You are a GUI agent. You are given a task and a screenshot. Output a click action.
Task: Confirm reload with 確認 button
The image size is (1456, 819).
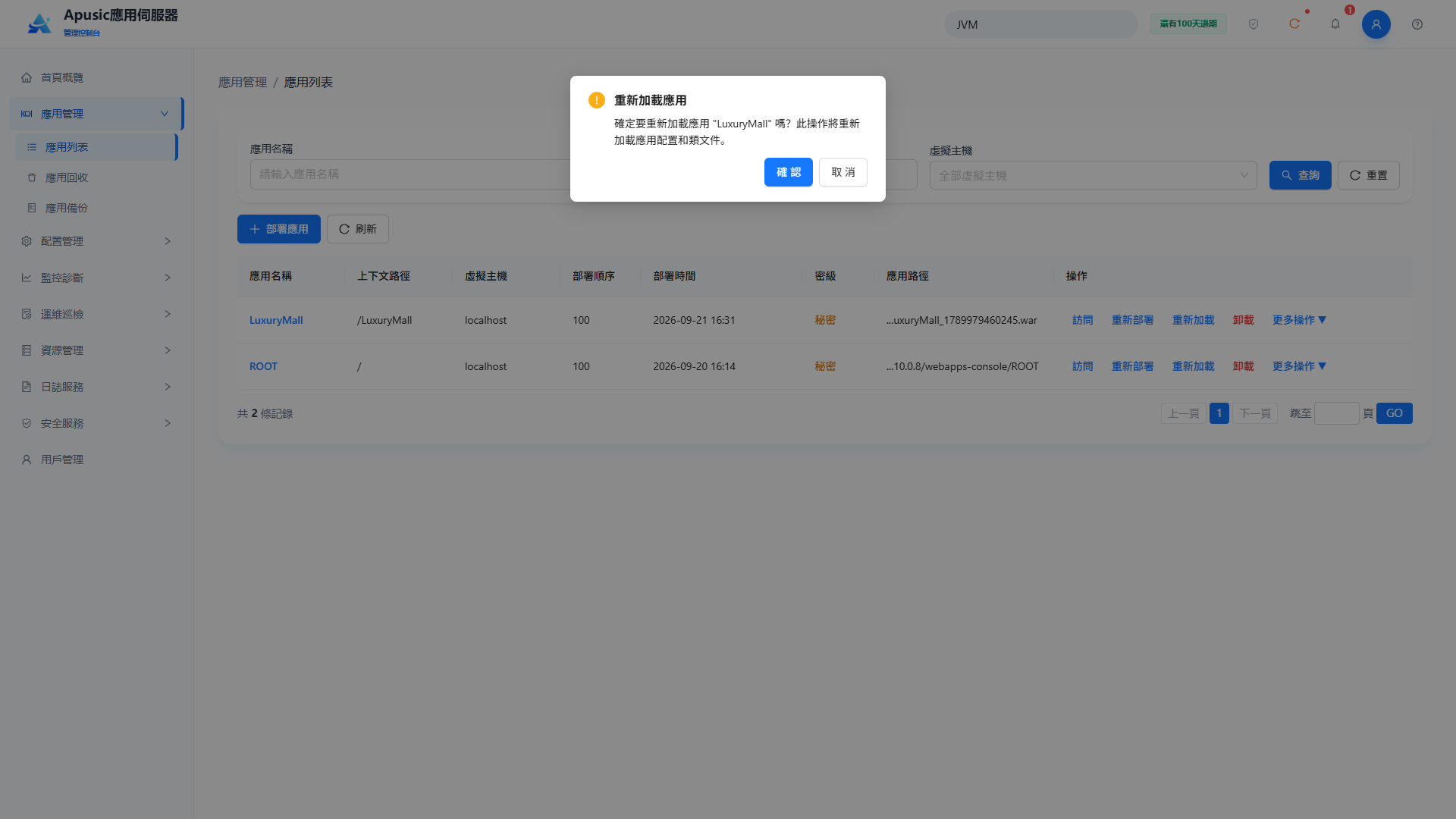click(789, 172)
